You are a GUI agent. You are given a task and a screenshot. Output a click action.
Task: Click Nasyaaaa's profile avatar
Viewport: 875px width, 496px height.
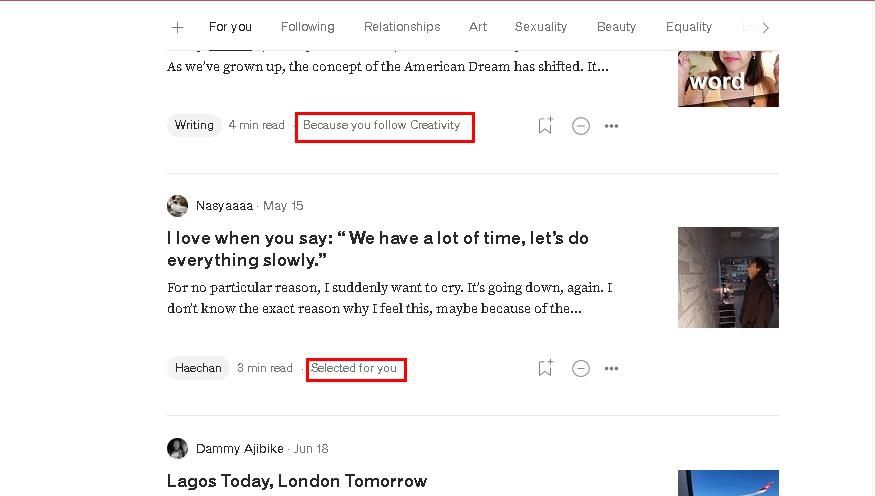(177, 205)
